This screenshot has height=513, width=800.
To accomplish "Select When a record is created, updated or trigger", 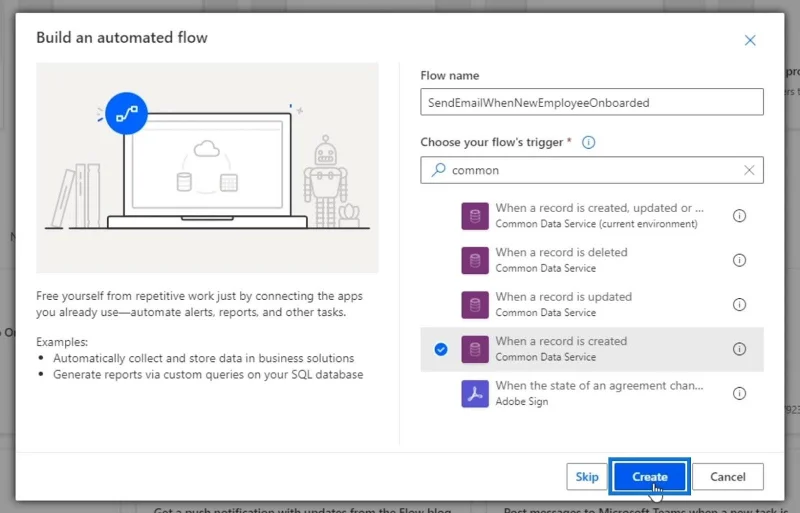I will pyautogui.click(x=592, y=216).
